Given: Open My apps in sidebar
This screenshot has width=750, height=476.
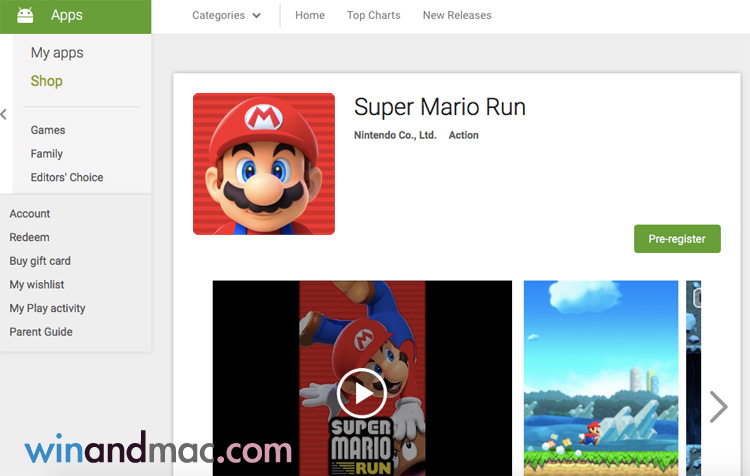Looking at the screenshot, I should tap(57, 53).
